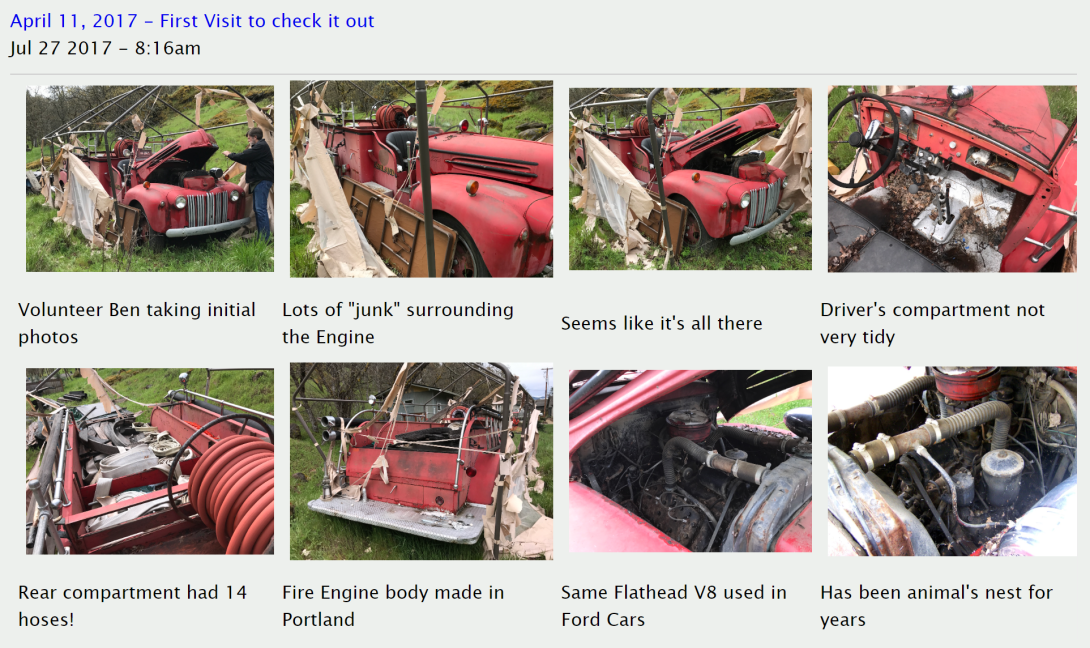View the rear compartment hoses photo
Viewport: 1090px width, 648px height.
pos(149,461)
